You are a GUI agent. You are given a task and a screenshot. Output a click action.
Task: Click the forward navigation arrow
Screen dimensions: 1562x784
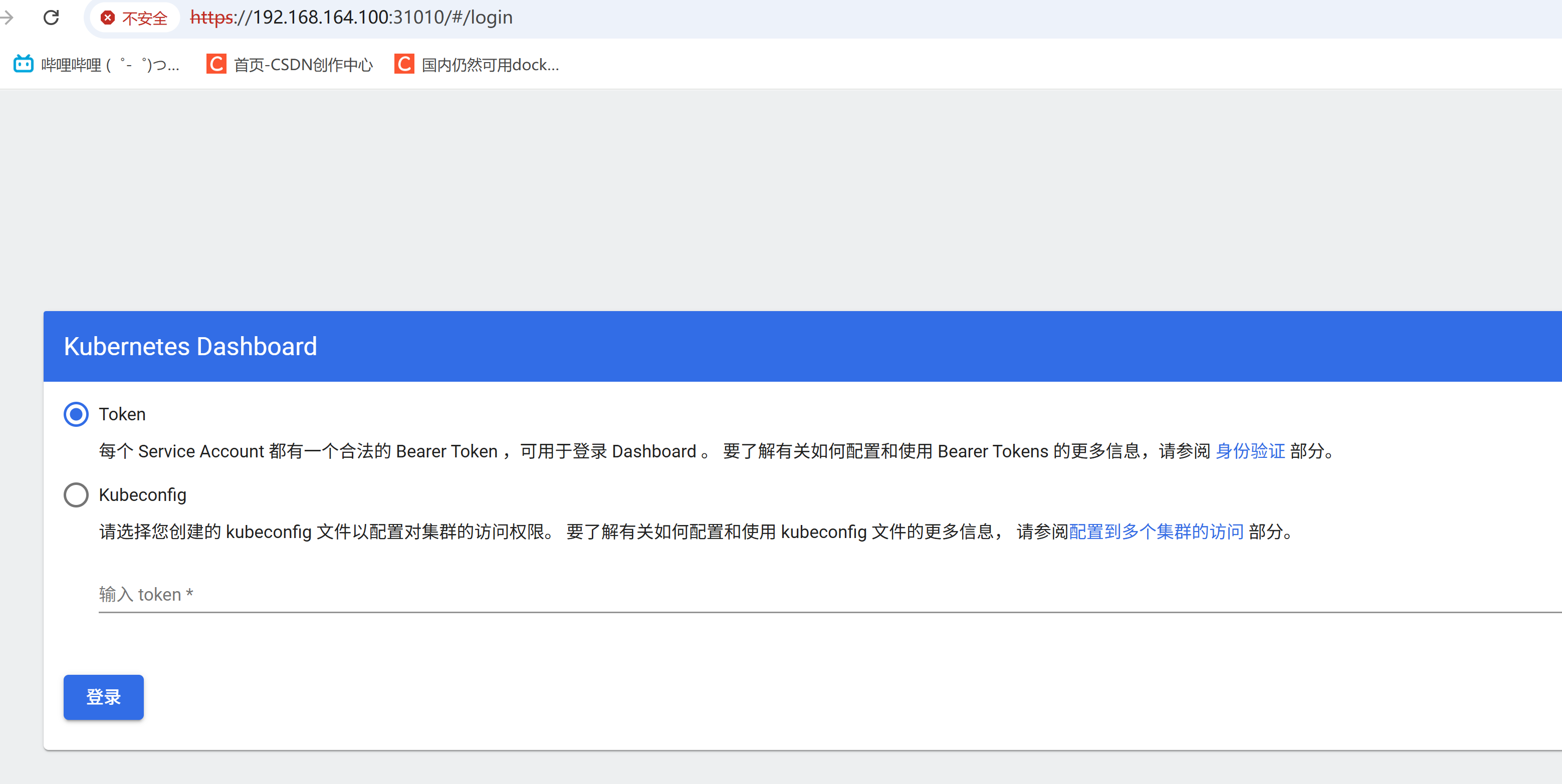click(x=8, y=18)
